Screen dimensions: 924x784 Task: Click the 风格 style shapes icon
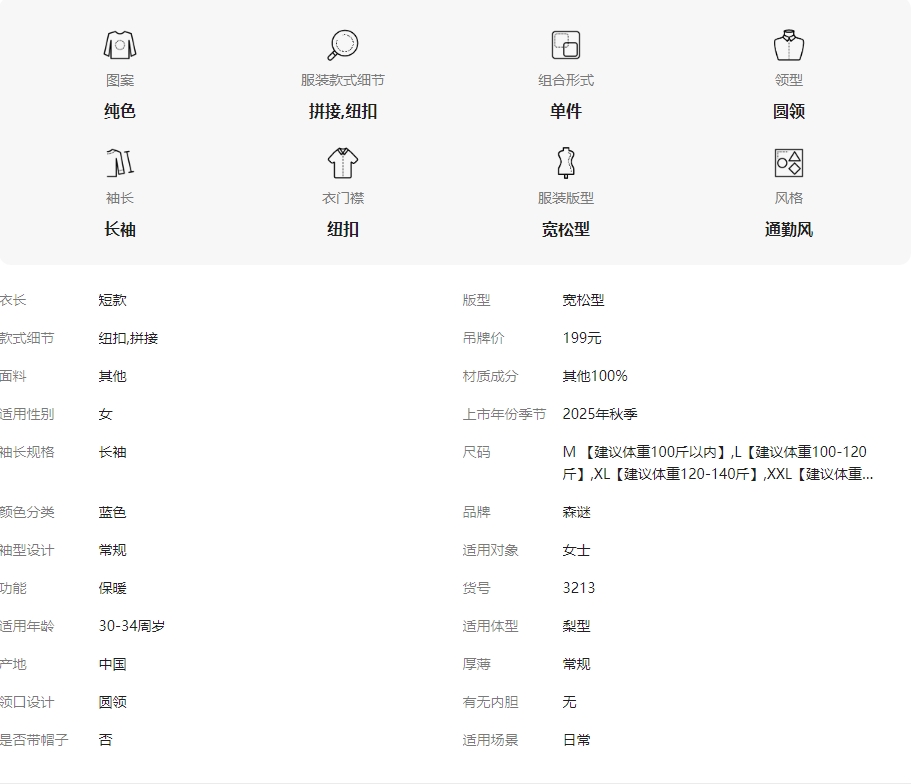(x=789, y=163)
